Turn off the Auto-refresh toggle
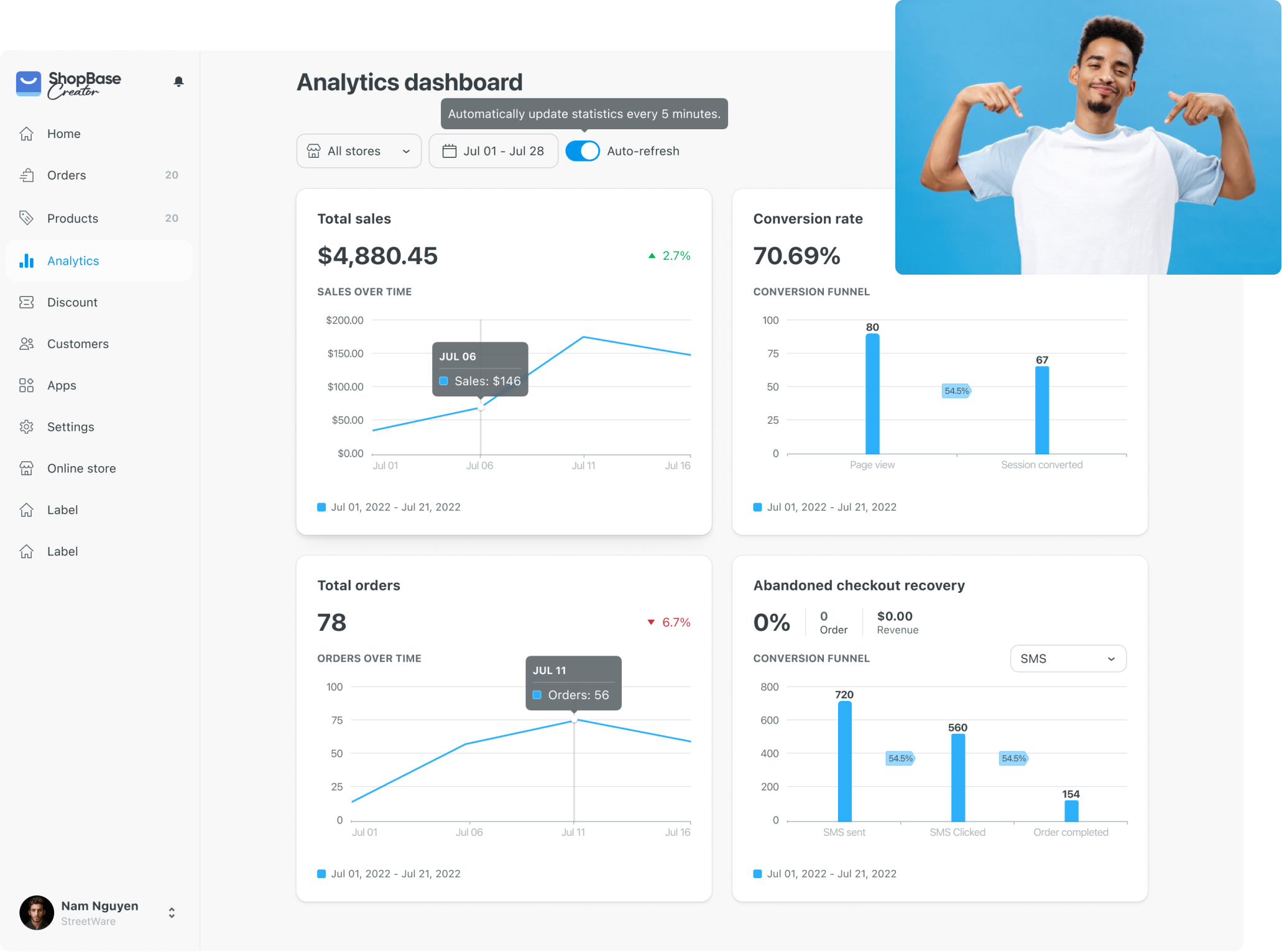Image resolution: width=1282 pixels, height=952 pixels. click(582, 151)
